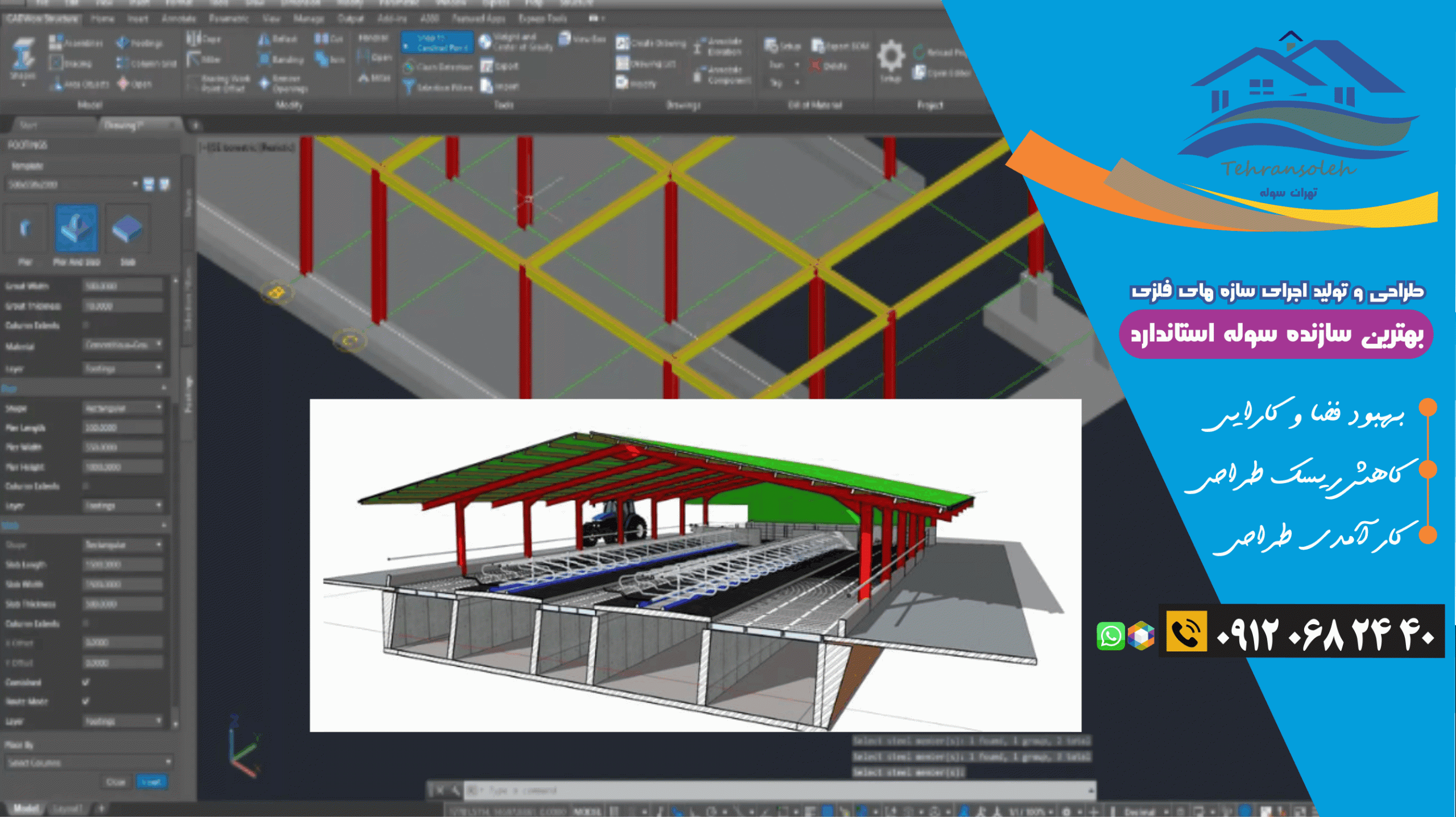Toggle the Slab Column Extents checkbox
The width and height of the screenshot is (1456, 817).
point(86,623)
